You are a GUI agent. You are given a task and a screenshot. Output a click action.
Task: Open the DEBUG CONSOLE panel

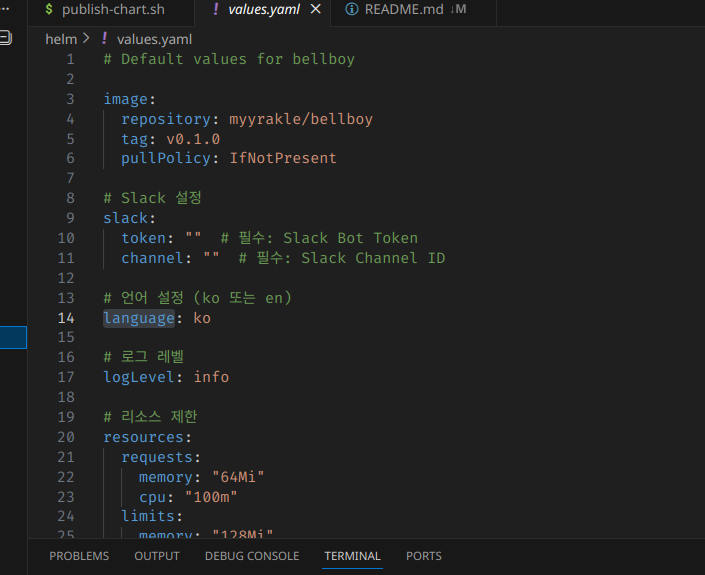click(252, 556)
